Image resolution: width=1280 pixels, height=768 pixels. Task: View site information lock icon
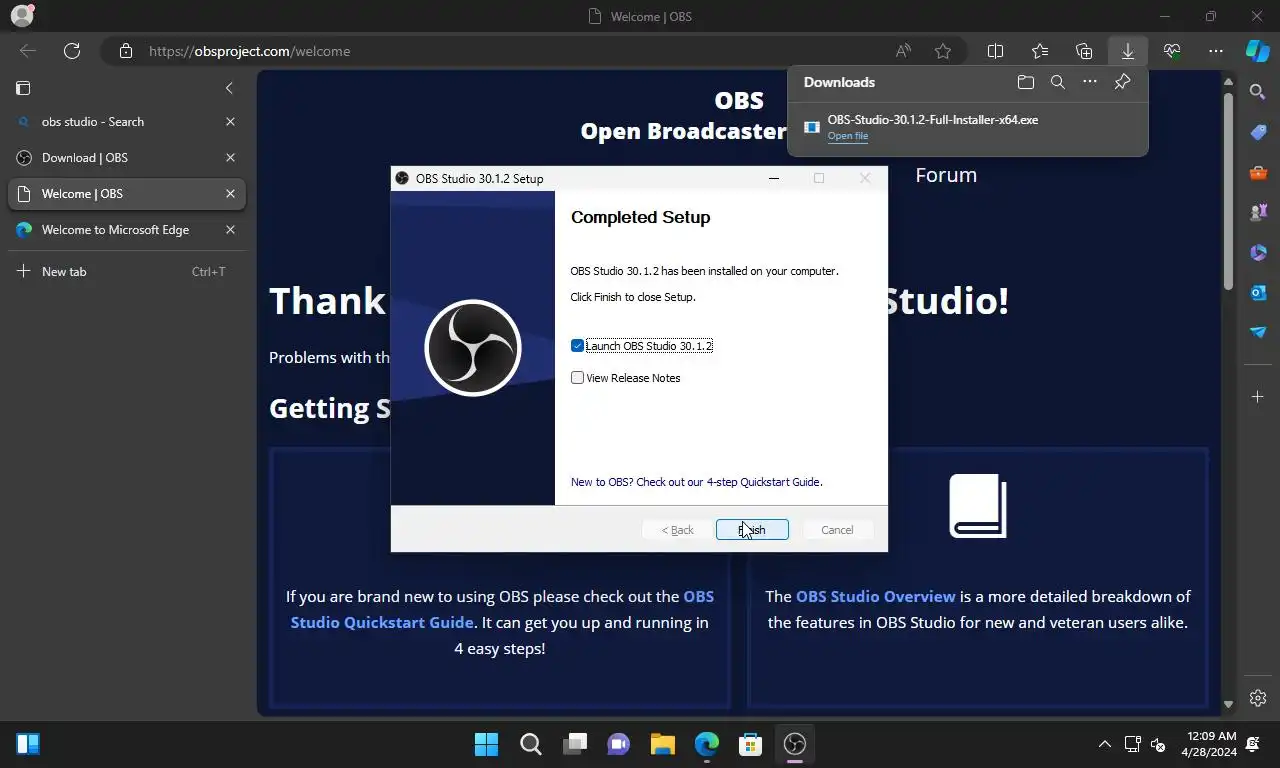[x=125, y=51]
